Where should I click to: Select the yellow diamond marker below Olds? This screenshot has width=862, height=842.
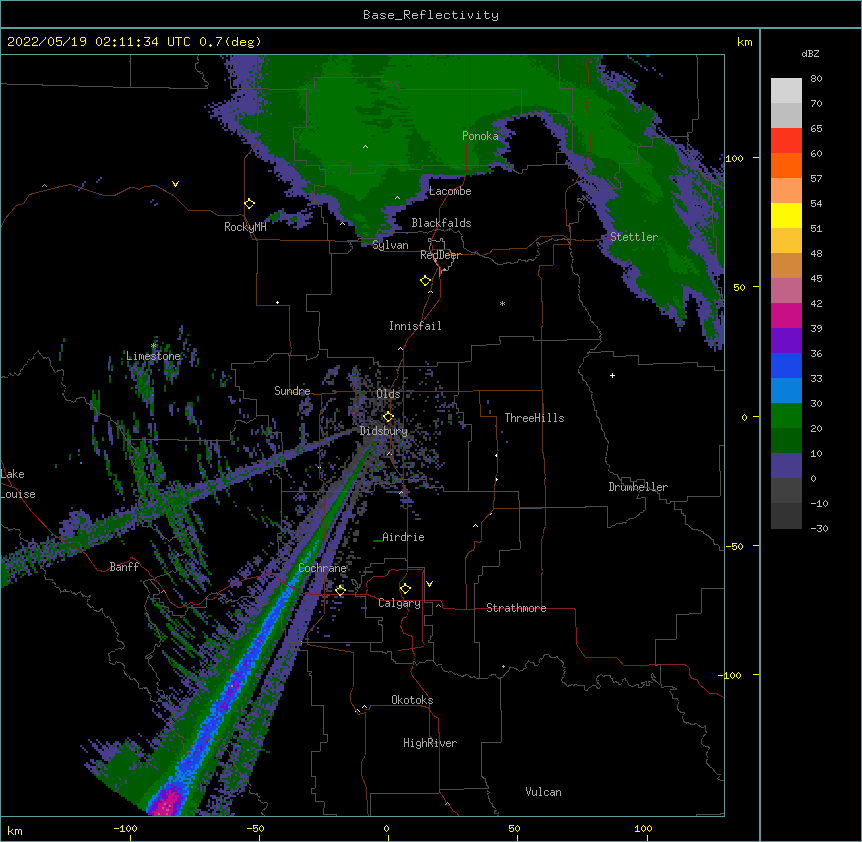tap(388, 417)
